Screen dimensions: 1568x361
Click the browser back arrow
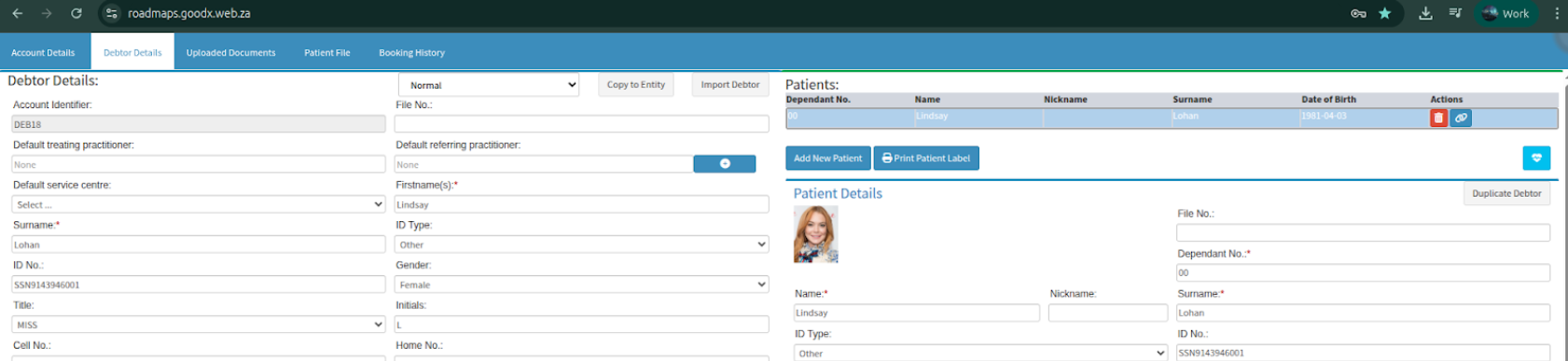click(17, 13)
